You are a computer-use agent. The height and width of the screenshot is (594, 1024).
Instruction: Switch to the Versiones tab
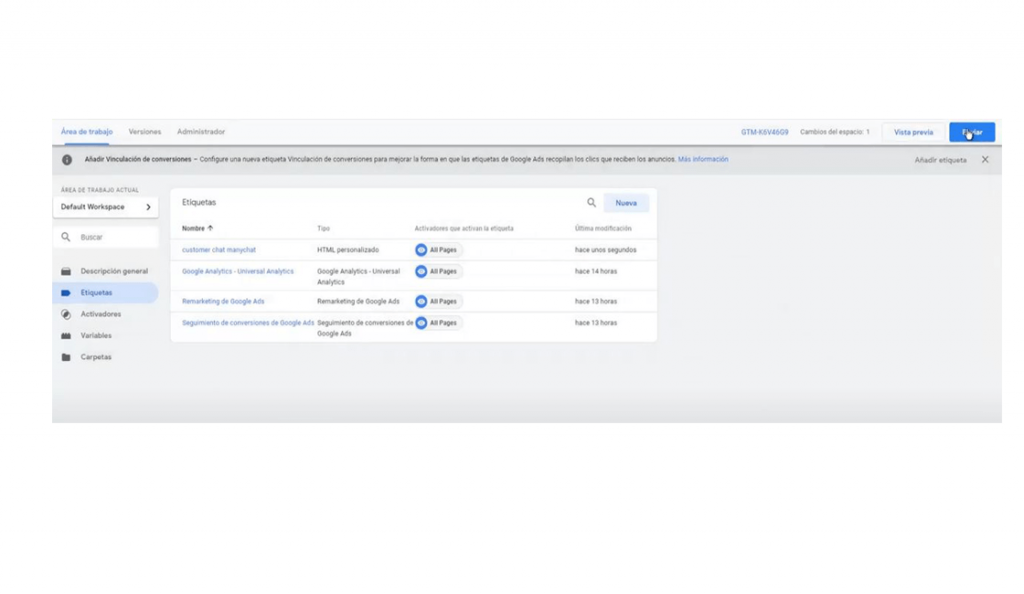147,131
